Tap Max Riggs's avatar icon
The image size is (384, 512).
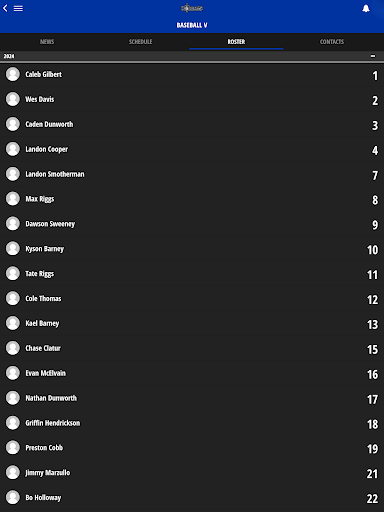[x=13, y=199]
